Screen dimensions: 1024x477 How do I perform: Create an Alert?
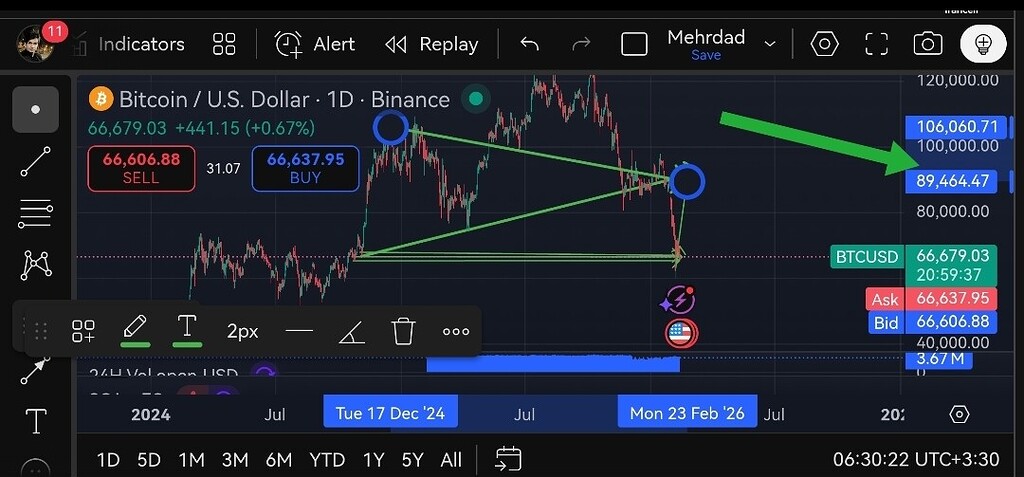point(315,44)
